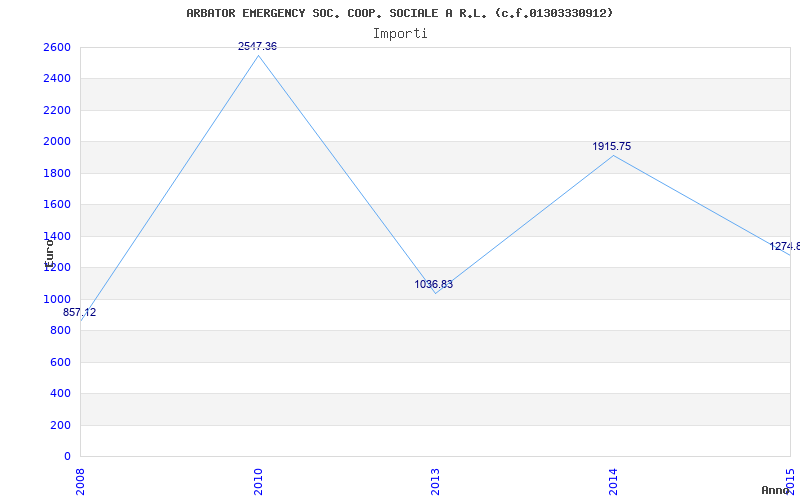The image size is (800, 500).
Task: Click the 2015 x-axis label
Action: pyautogui.click(x=791, y=482)
